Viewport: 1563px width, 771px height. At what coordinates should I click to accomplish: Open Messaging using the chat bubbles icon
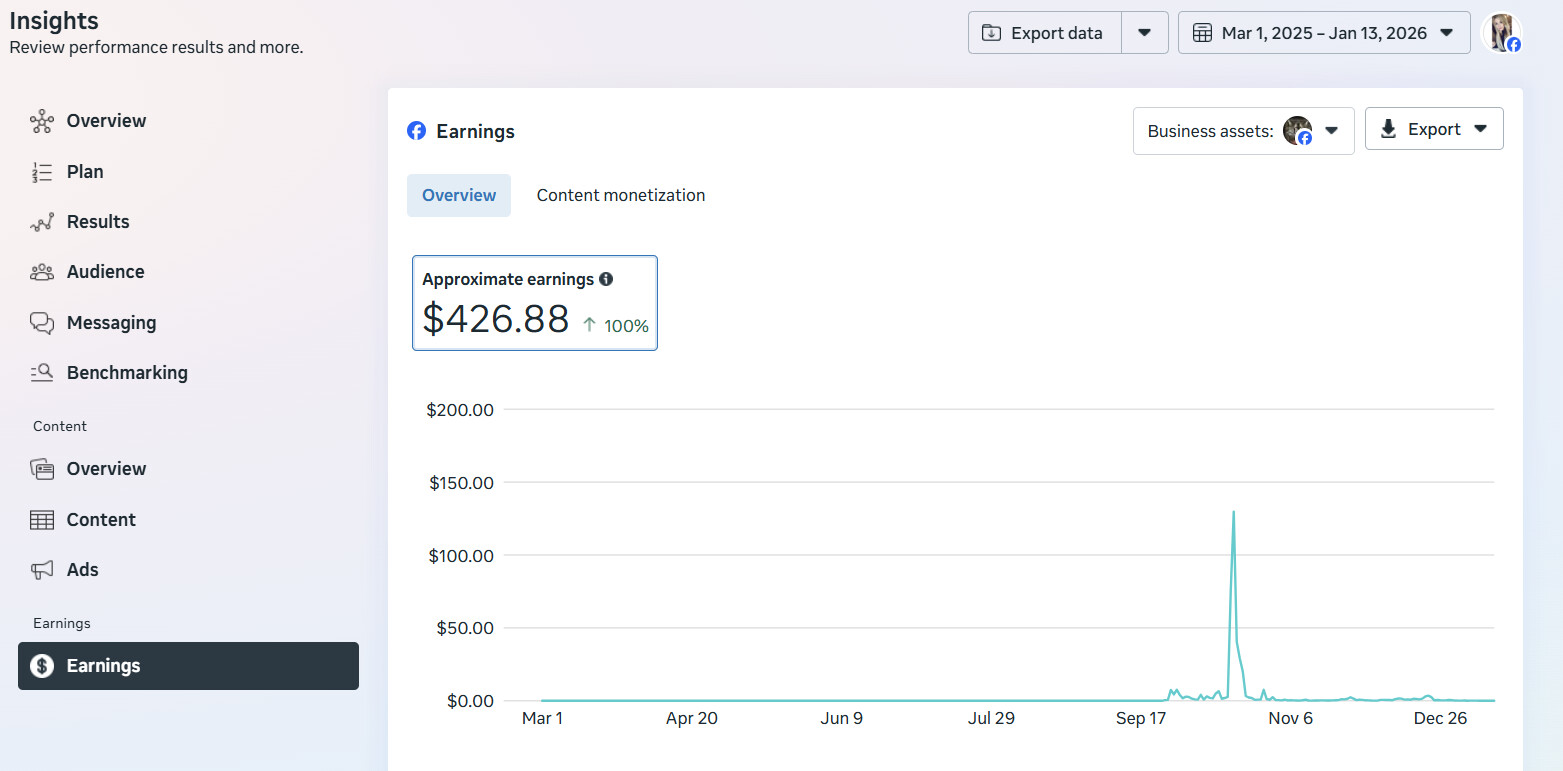point(42,323)
